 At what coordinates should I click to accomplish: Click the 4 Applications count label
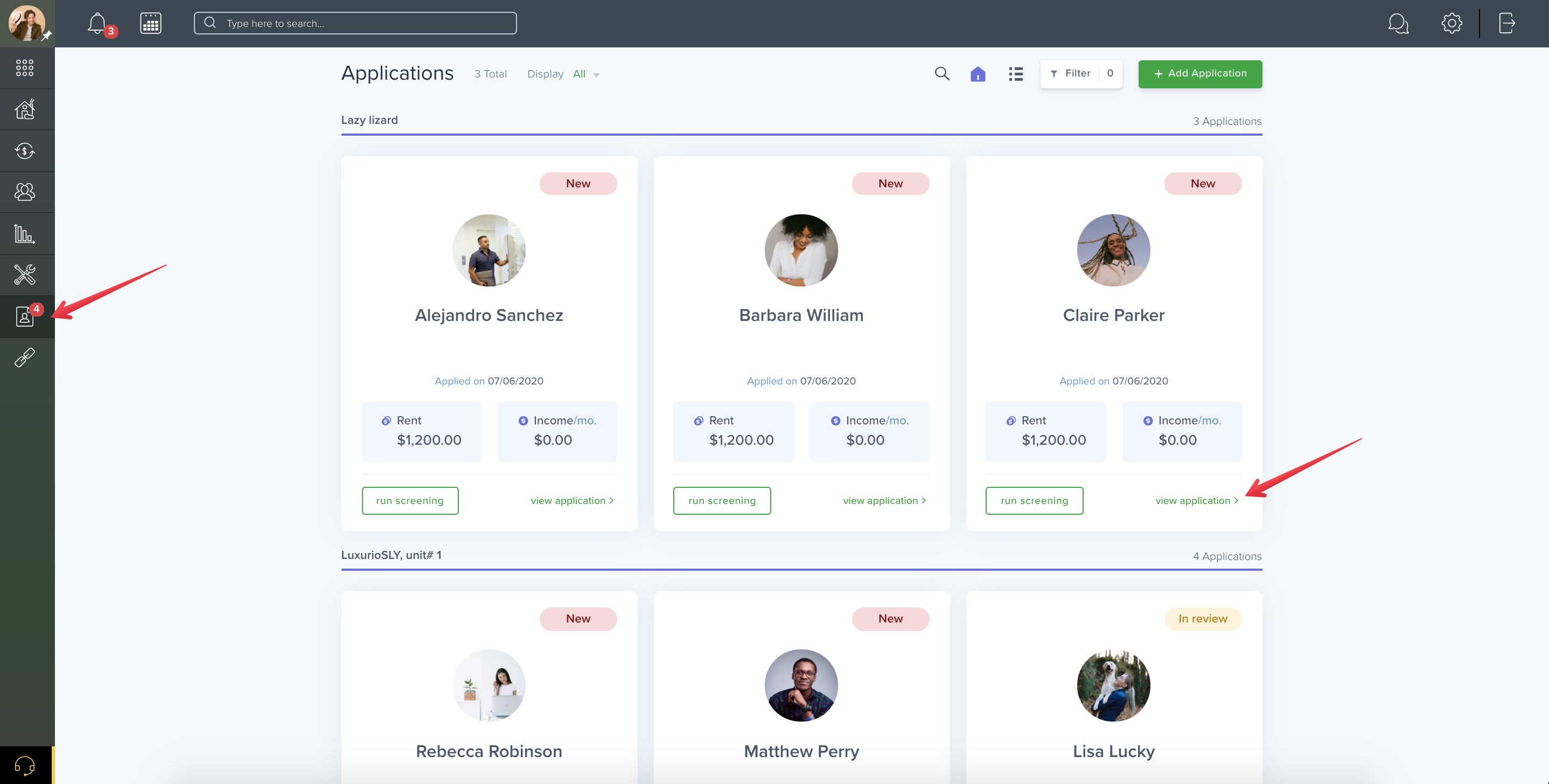click(x=1227, y=557)
